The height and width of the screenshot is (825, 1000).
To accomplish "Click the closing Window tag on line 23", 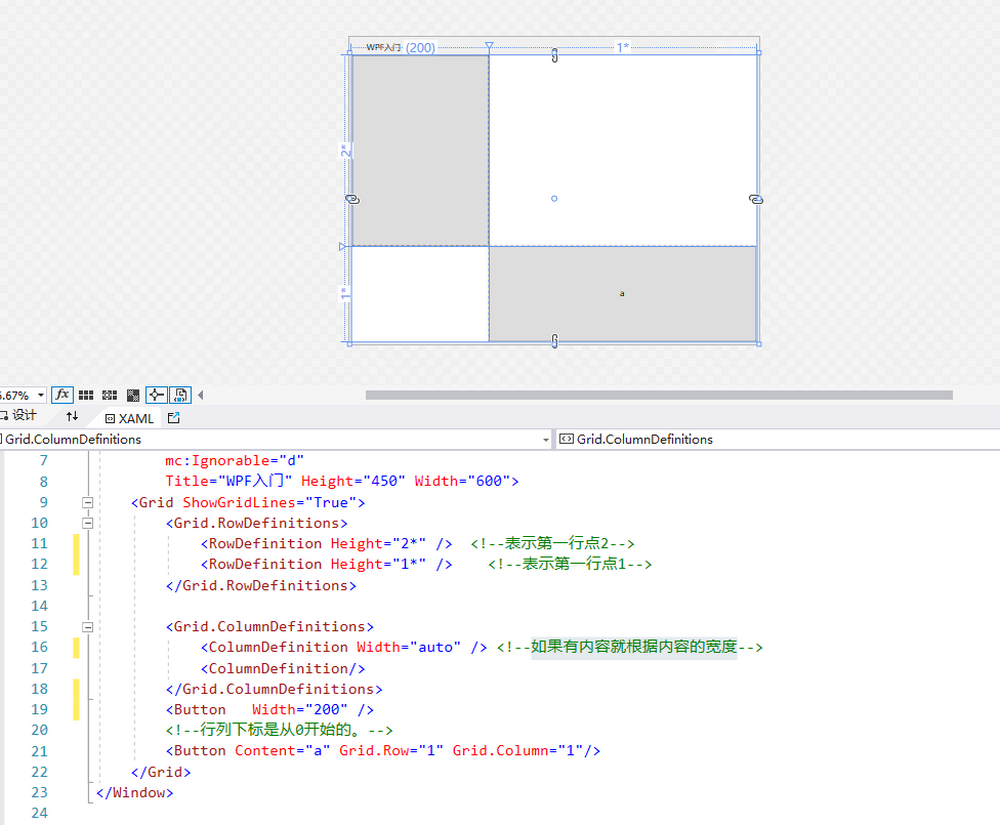I will click(x=135, y=792).
